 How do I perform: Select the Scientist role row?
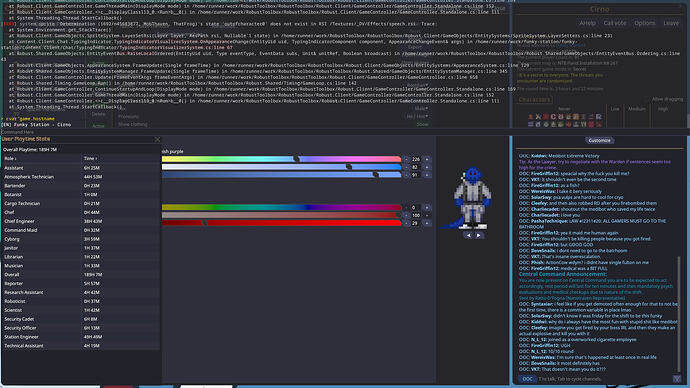click(81, 310)
